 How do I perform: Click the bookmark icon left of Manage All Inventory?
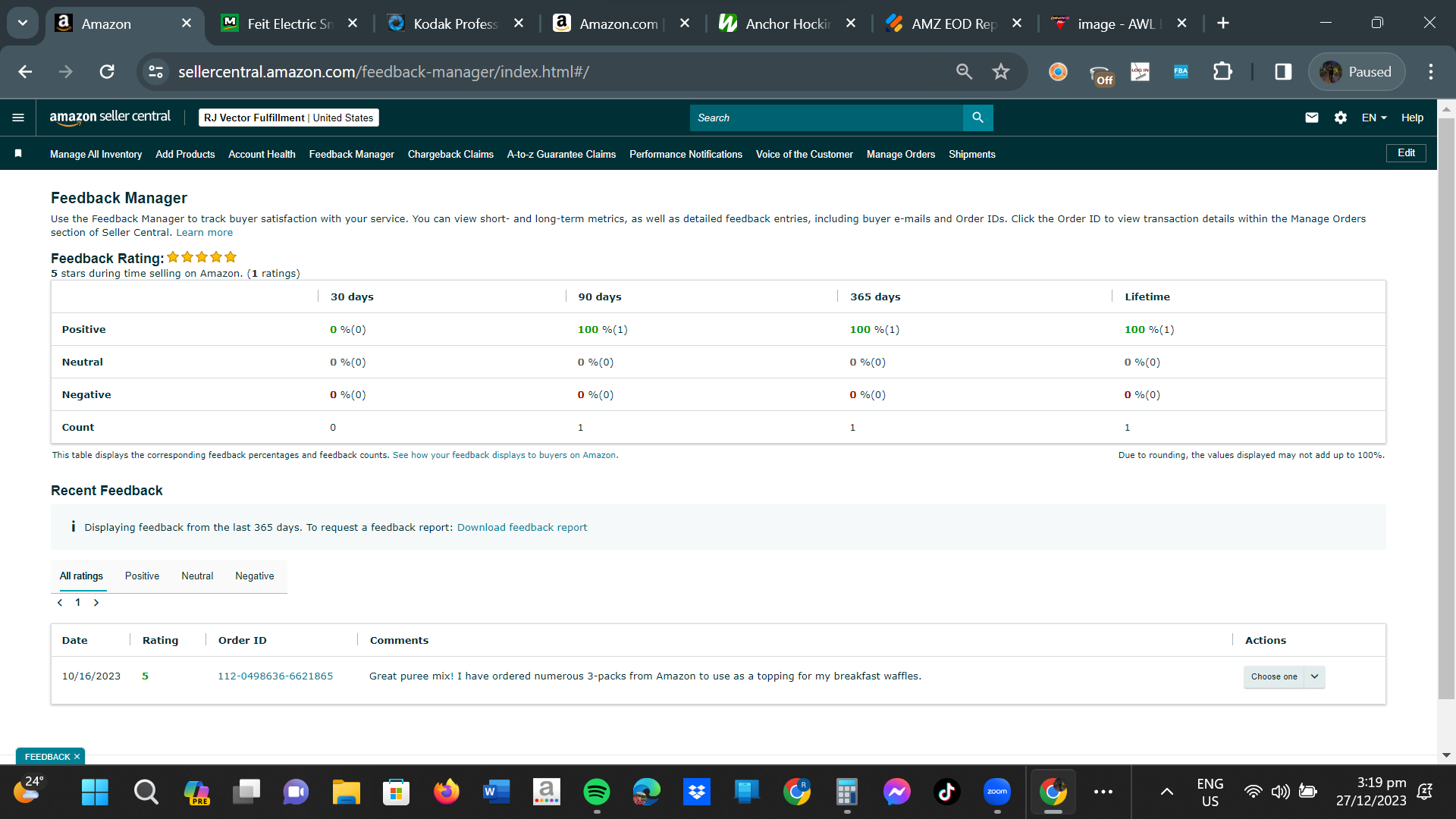pyautogui.click(x=18, y=154)
